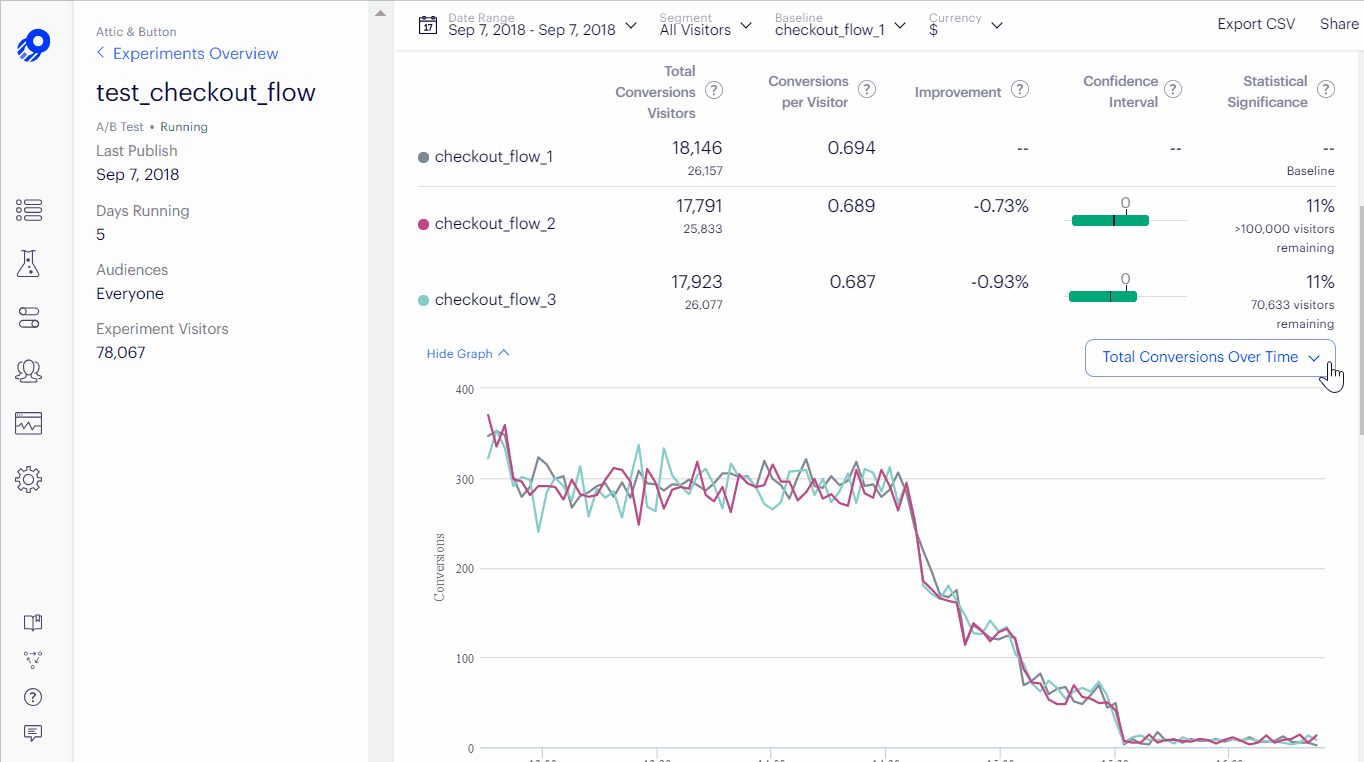The width and height of the screenshot is (1364, 762).
Task: Show help for Total Conversions Visitors column
Action: [714, 91]
